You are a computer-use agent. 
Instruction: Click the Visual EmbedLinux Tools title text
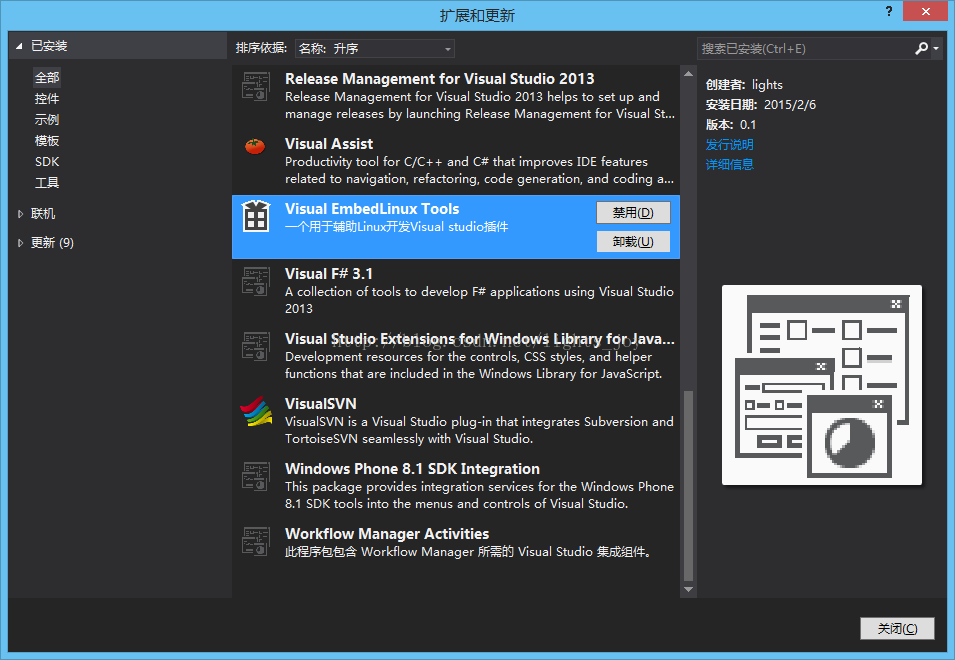click(x=372, y=209)
